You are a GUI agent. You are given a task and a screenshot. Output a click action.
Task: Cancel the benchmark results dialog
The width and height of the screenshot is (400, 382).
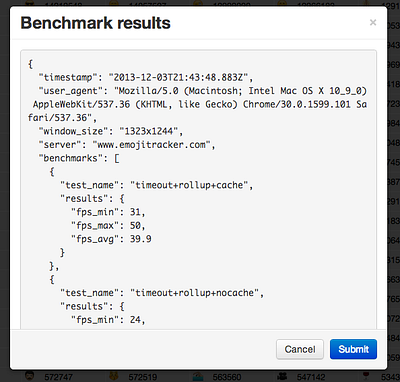pyautogui.click(x=300, y=349)
